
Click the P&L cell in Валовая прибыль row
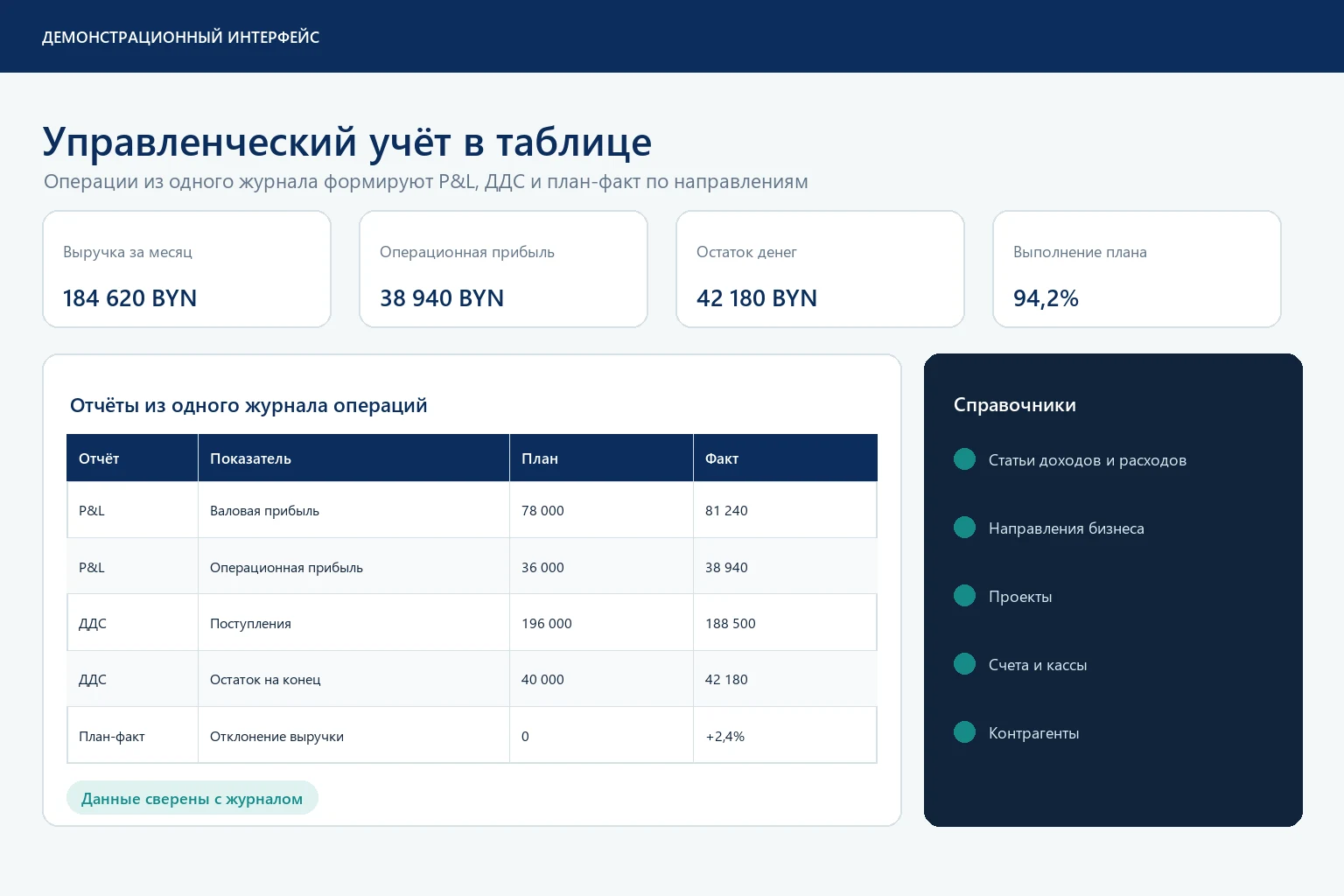tap(132, 510)
